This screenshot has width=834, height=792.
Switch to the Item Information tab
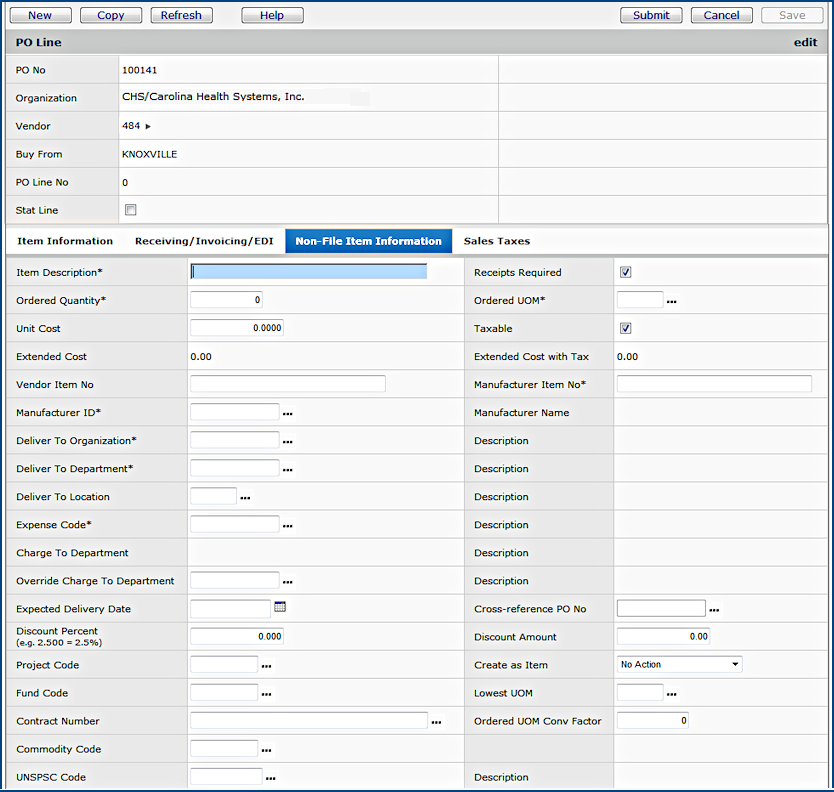[65, 241]
